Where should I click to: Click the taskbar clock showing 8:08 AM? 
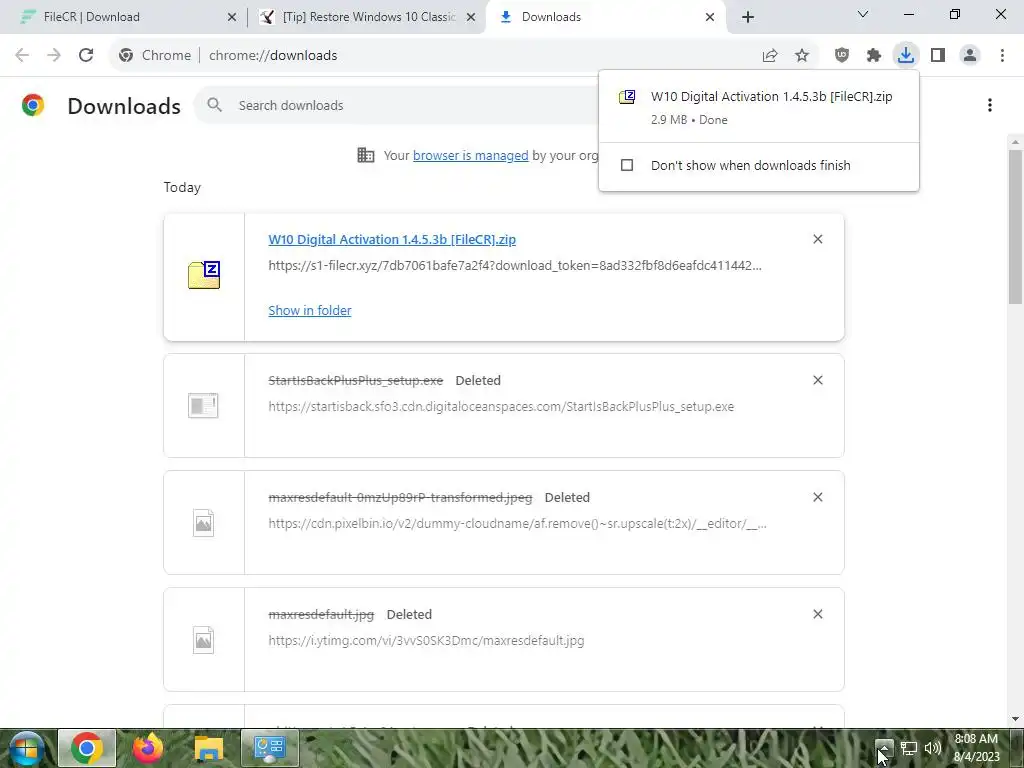pos(976,748)
